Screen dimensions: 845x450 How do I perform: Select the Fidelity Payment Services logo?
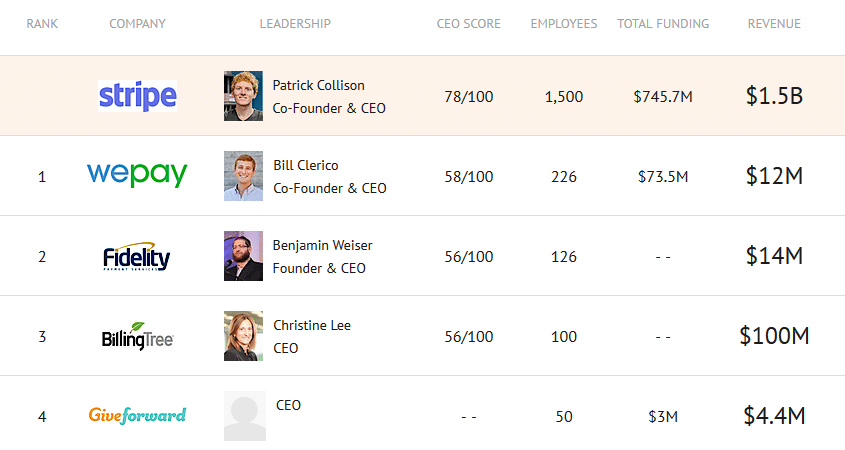pyautogui.click(x=137, y=257)
